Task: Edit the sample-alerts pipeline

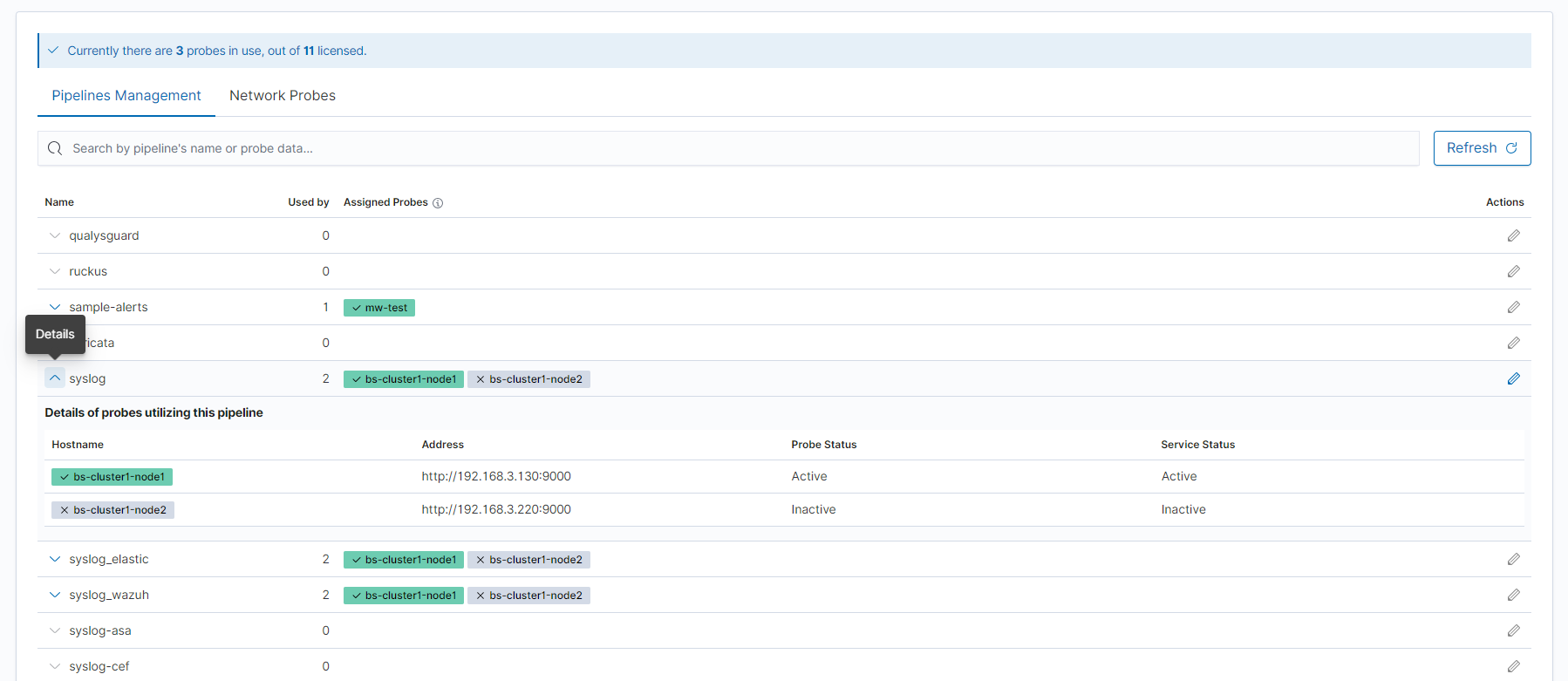Action: tap(1513, 307)
